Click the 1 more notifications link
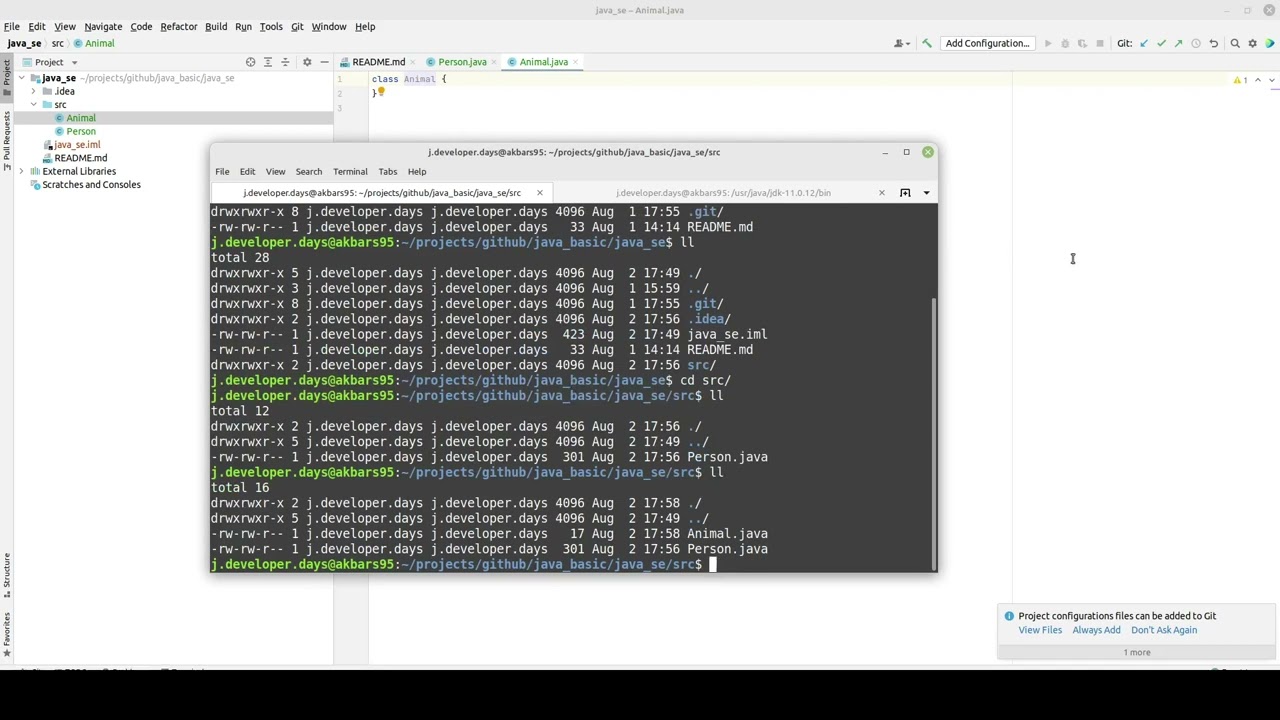The image size is (1280, 720). (1137, 652)
